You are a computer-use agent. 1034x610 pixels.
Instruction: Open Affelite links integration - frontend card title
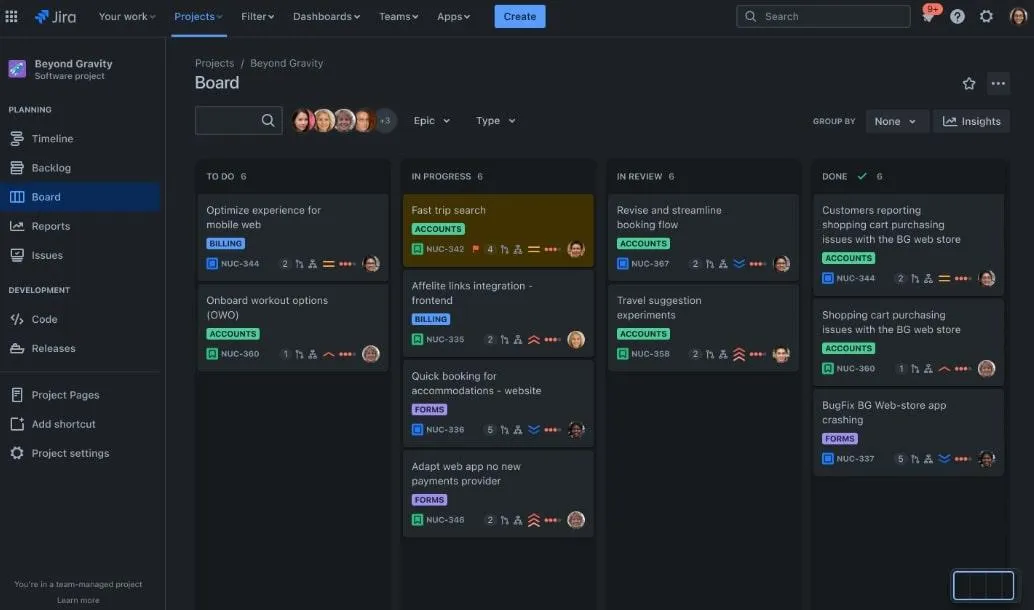(471, 293)
